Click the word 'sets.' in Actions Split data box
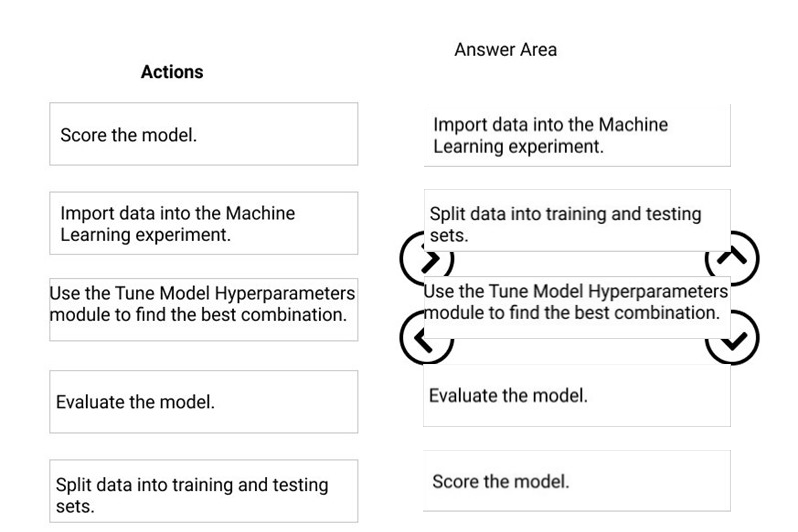 75,507
